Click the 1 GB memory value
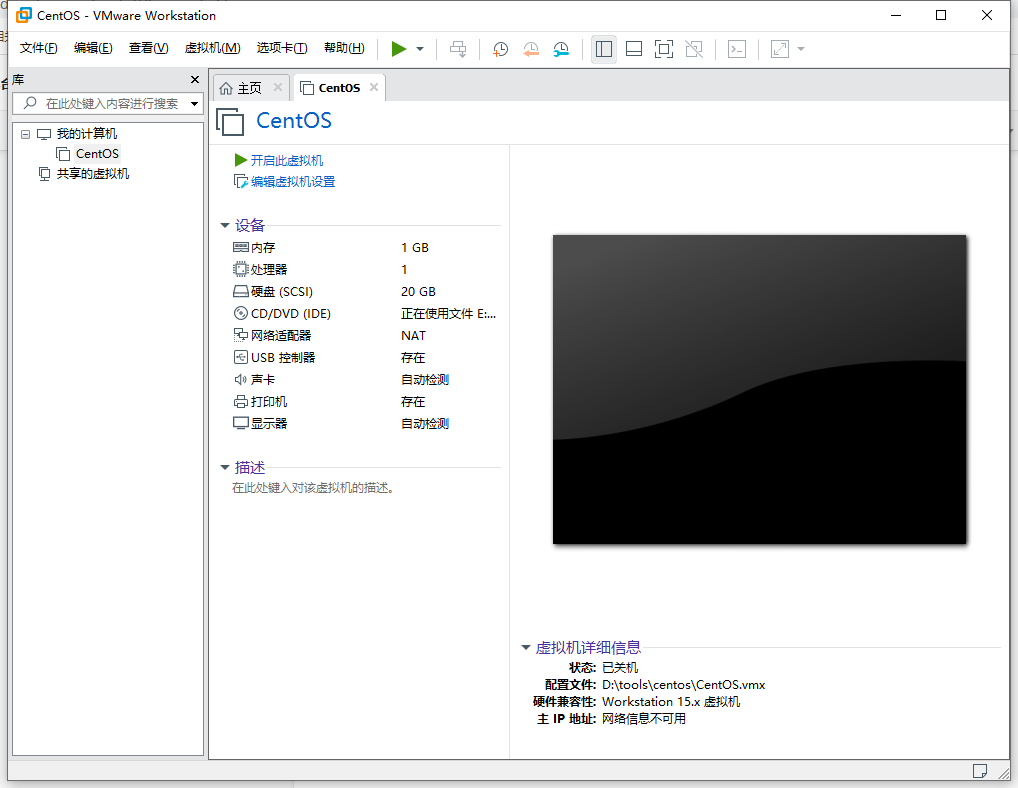Screen dimensions: 1018x788 415,247
